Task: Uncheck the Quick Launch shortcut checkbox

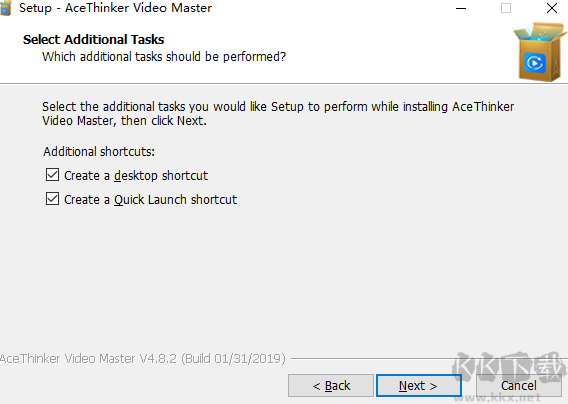Action: coord(53,199)
